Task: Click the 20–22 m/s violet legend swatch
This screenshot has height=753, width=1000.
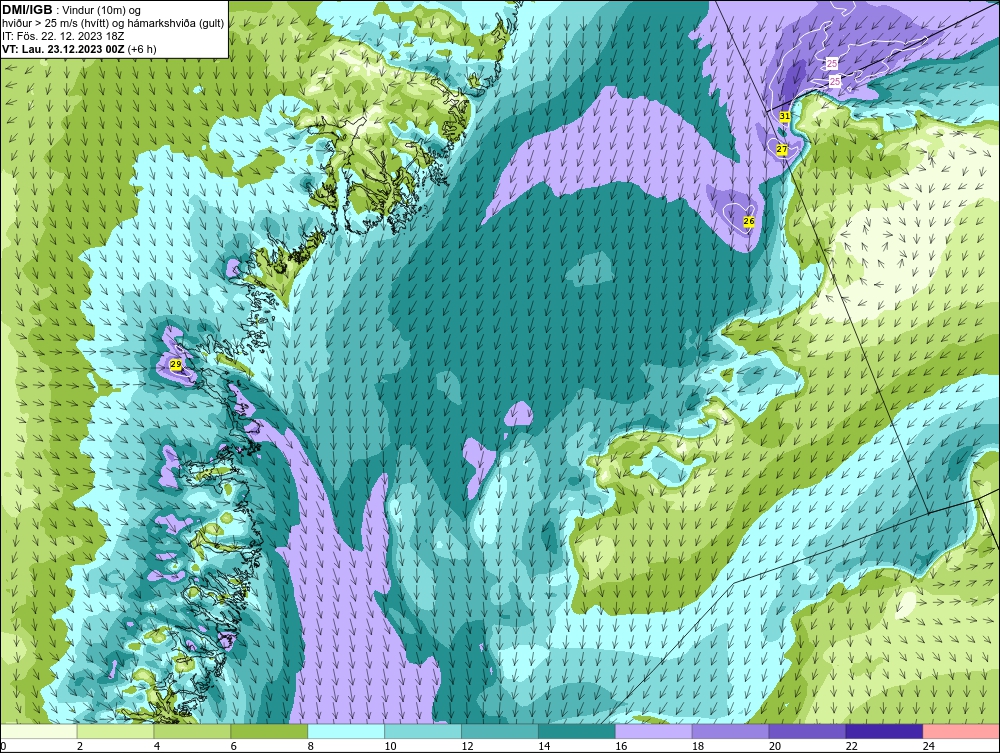Action: pos(807,731)
